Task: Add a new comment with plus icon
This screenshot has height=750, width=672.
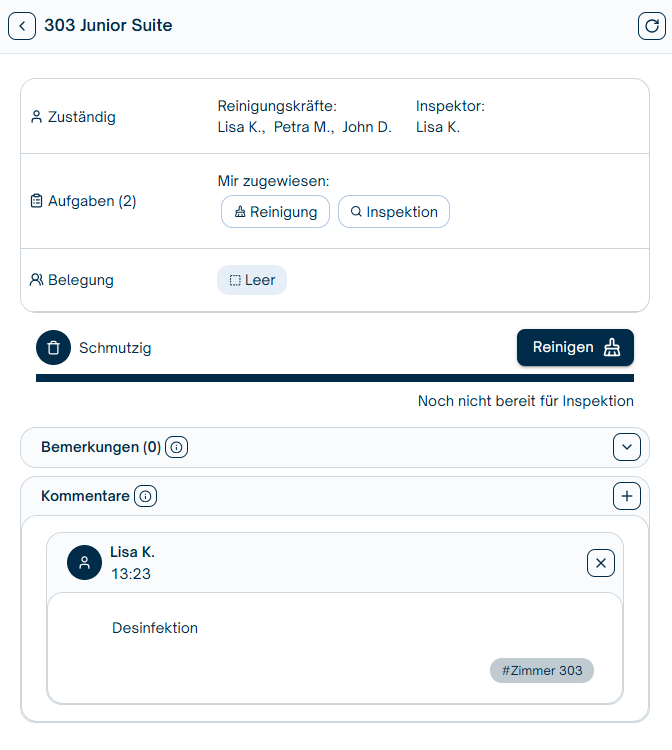Action: (x=627, y=496)
